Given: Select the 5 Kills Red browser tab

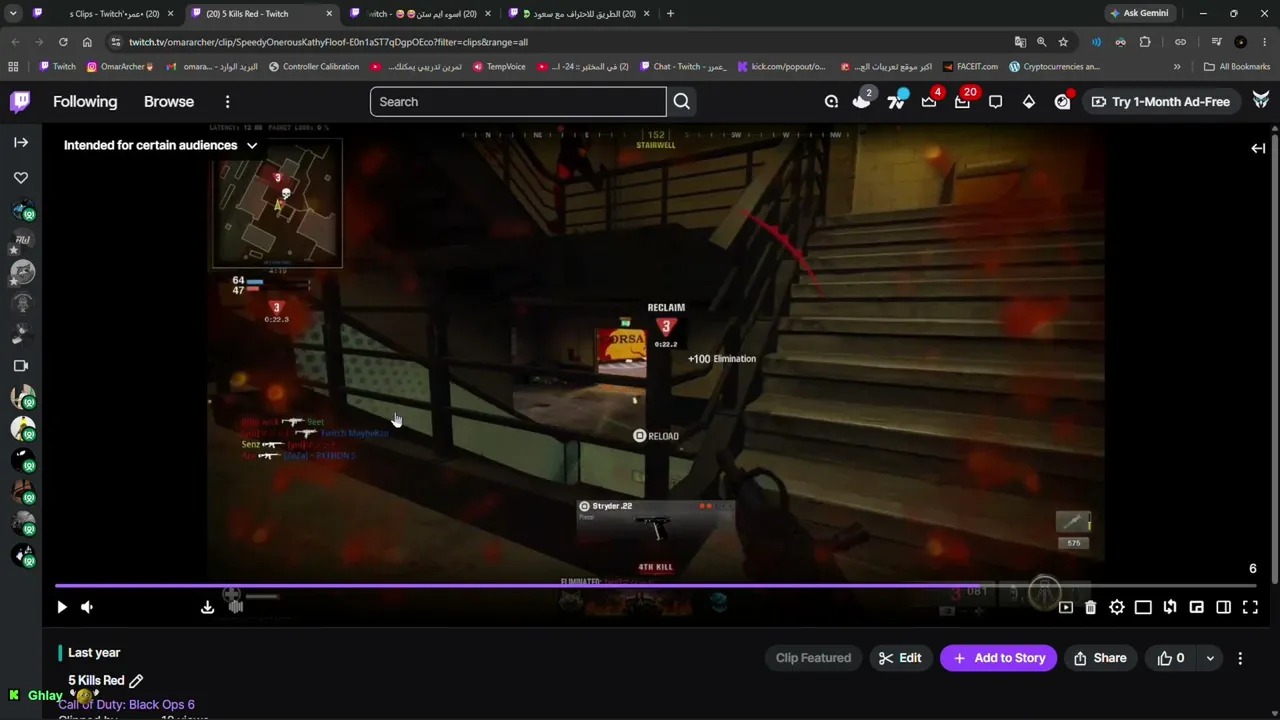Looking at the screenshot, I should tap(260, 14).
